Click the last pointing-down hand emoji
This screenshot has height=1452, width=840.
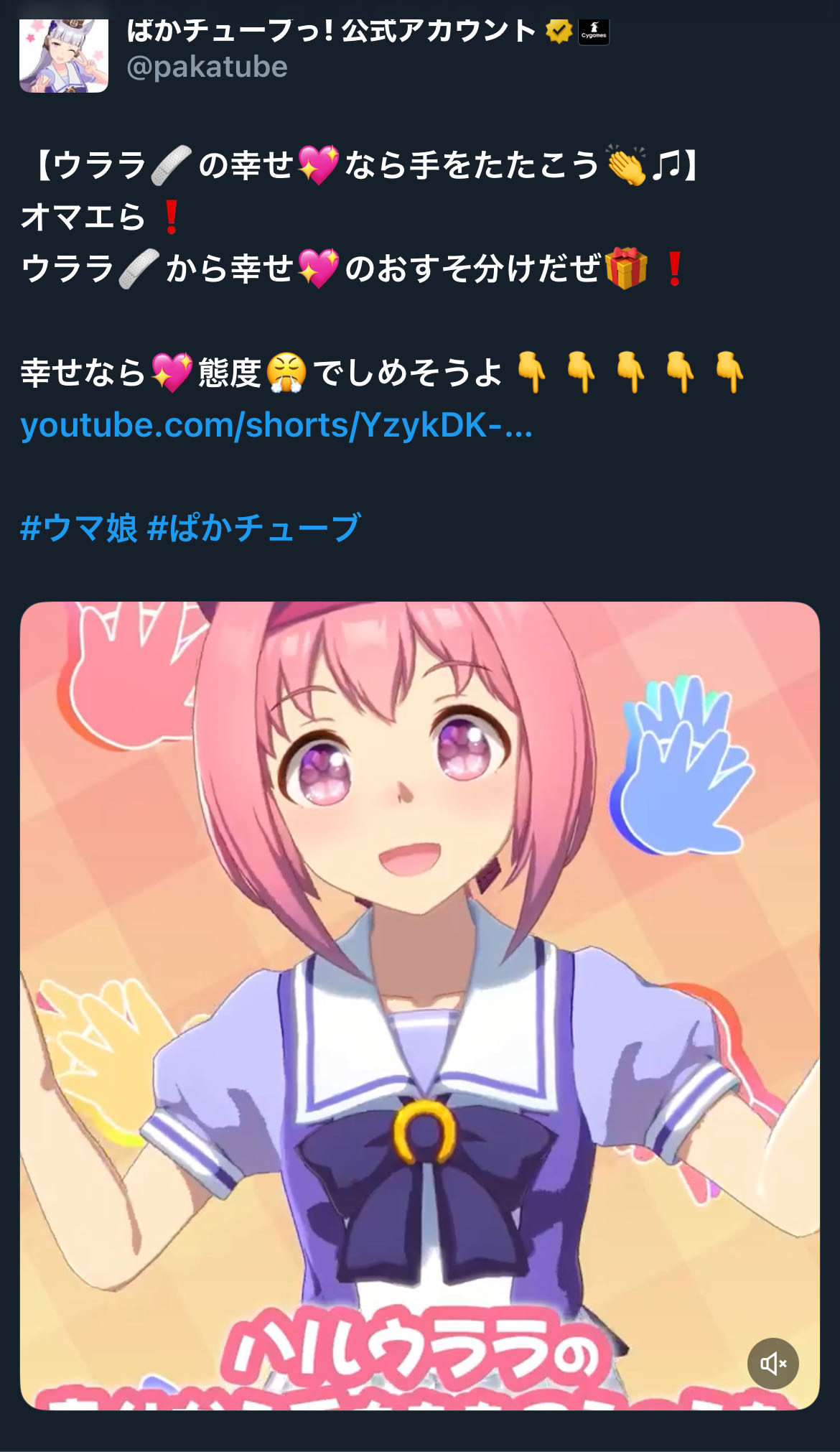click(729, 372)
